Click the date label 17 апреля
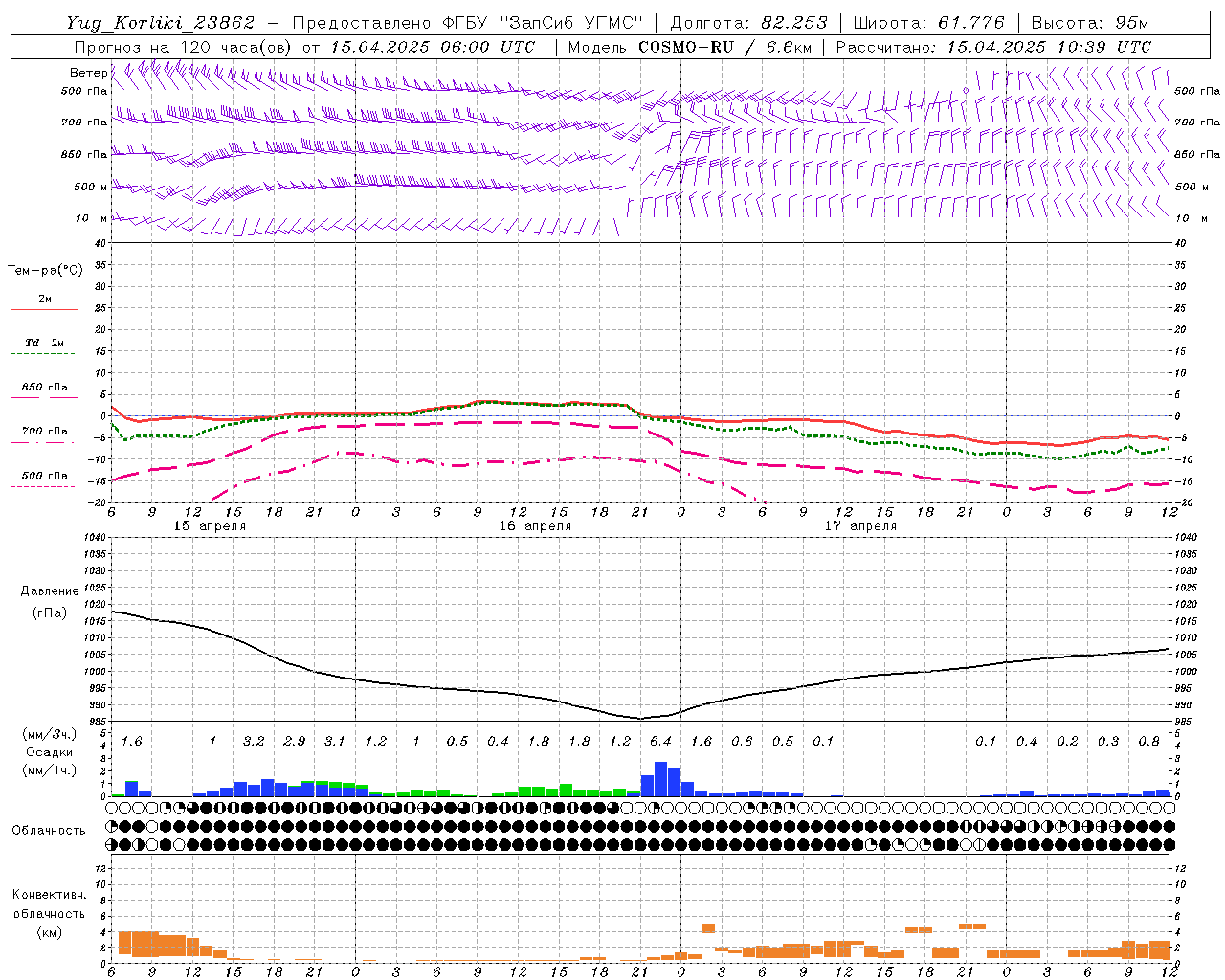The width and height of the screenshot is (1225, 980). pyautogui.click(x=860, y=526)
